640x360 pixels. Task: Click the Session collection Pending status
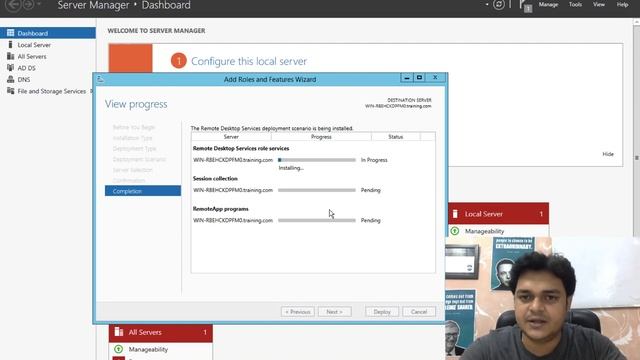[371, 190]
